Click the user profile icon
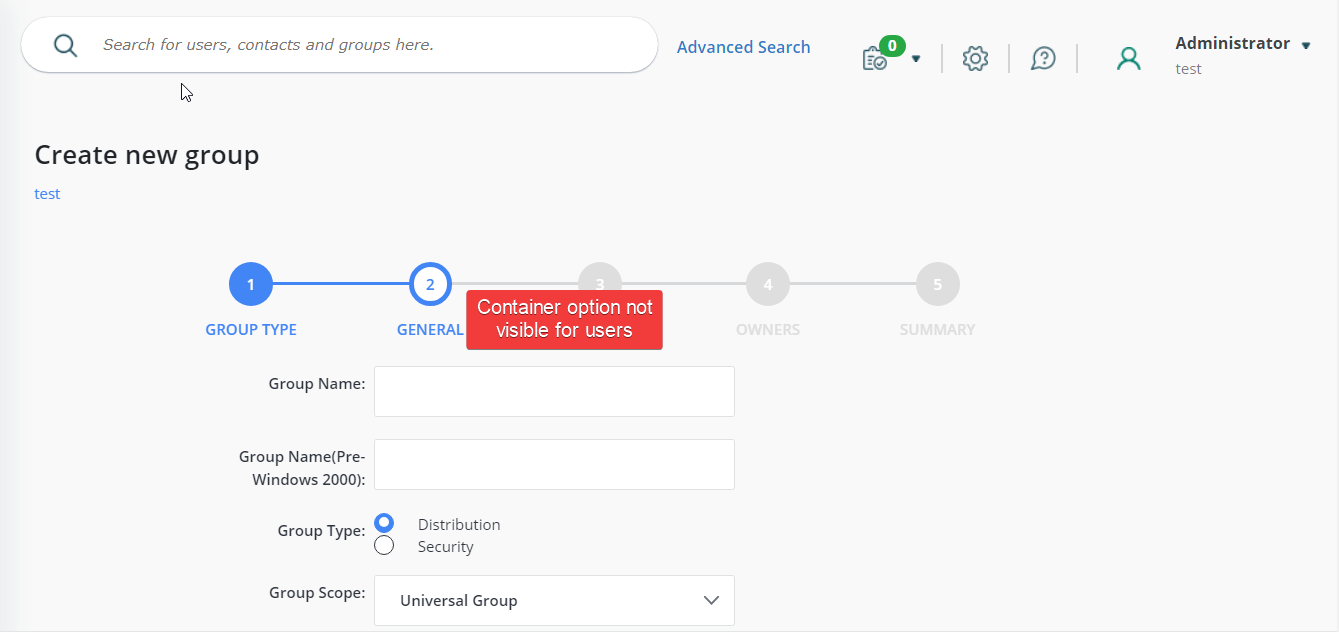 point(1129,58)
